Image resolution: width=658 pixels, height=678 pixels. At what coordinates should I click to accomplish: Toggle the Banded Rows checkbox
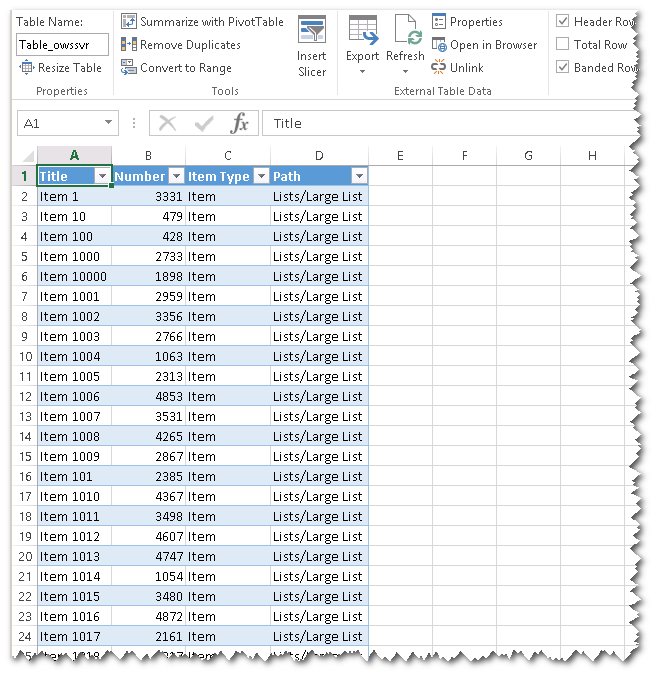point(562,67)
